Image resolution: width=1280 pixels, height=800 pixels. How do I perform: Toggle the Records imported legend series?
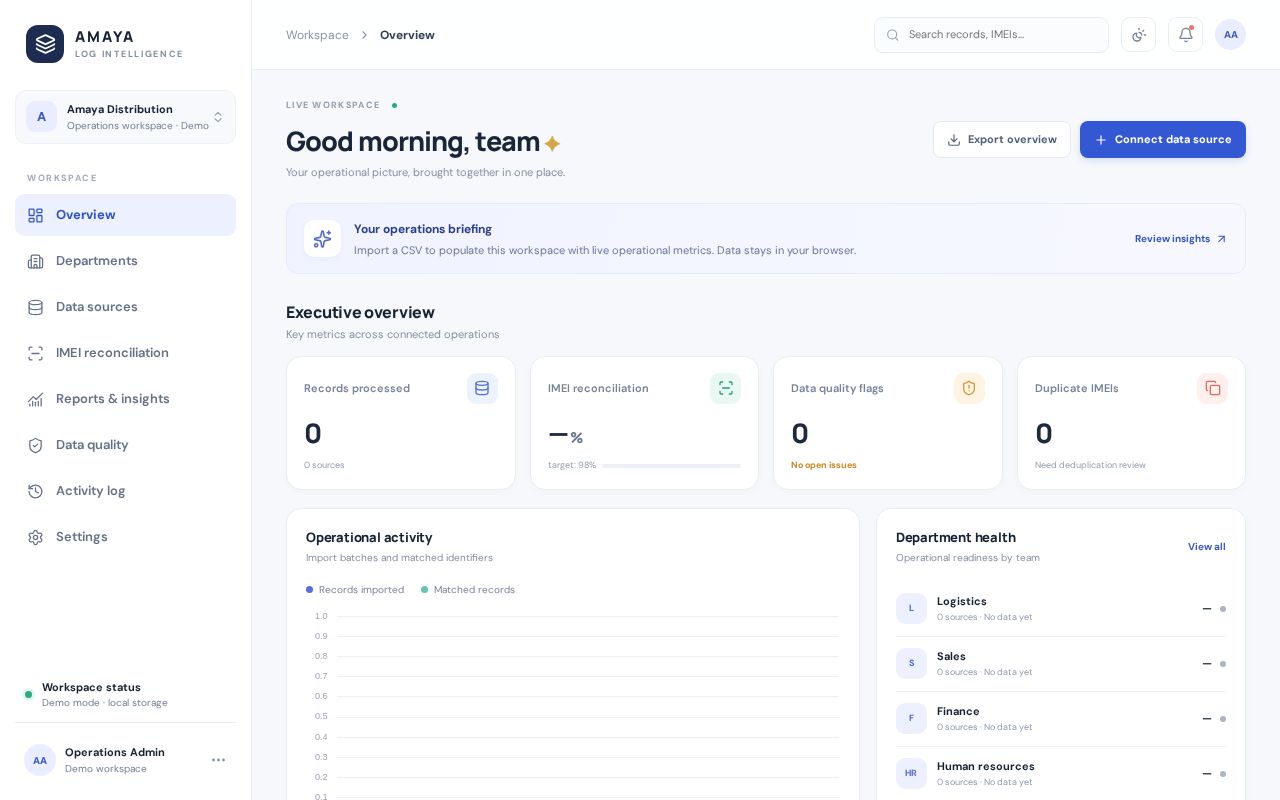[355, 590]
